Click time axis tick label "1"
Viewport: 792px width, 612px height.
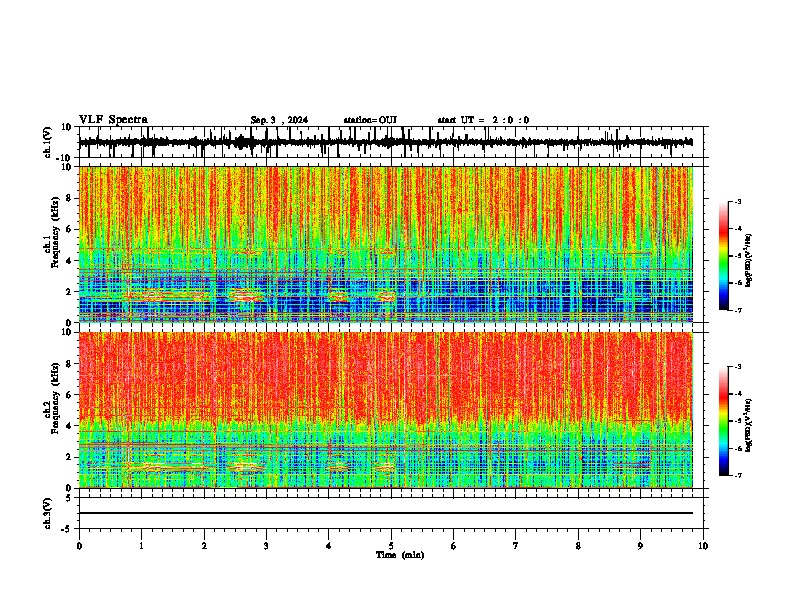141,546
